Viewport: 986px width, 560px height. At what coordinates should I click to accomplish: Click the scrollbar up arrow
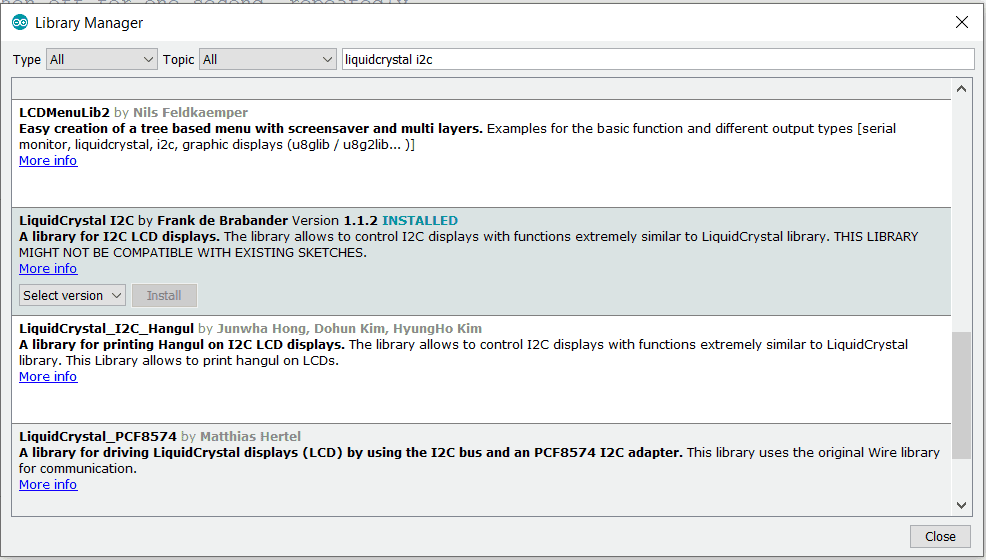pyautogui.click(x=961, y=89)
